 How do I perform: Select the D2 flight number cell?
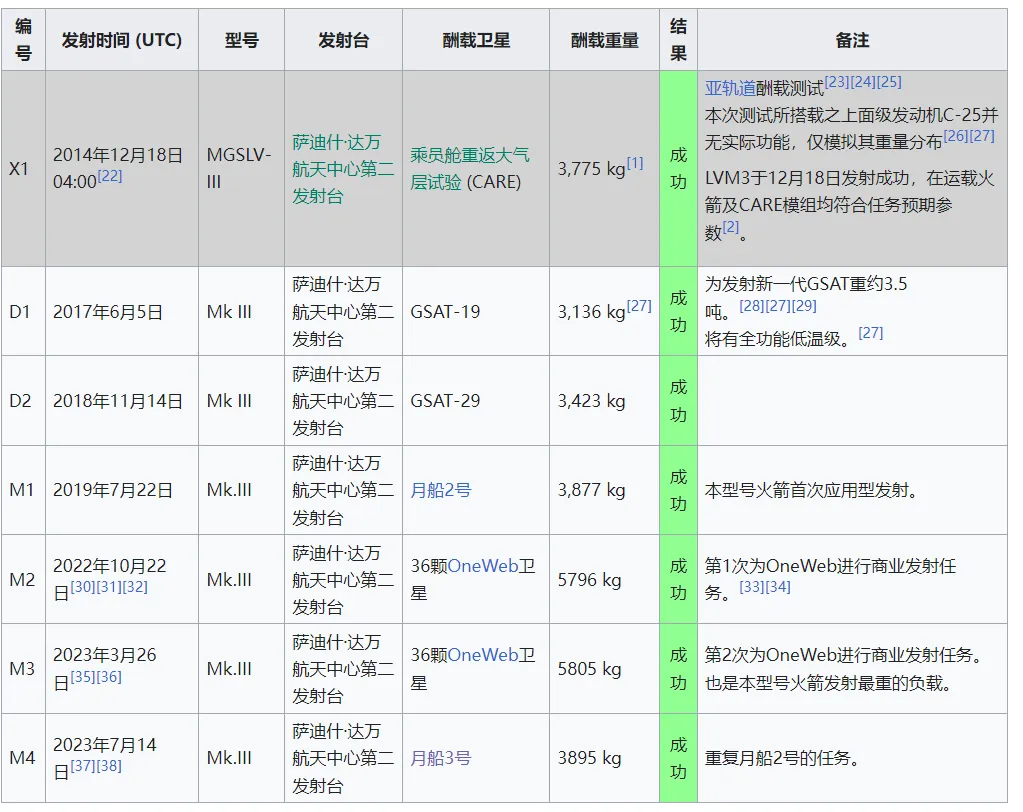click(x=23, y=400)
